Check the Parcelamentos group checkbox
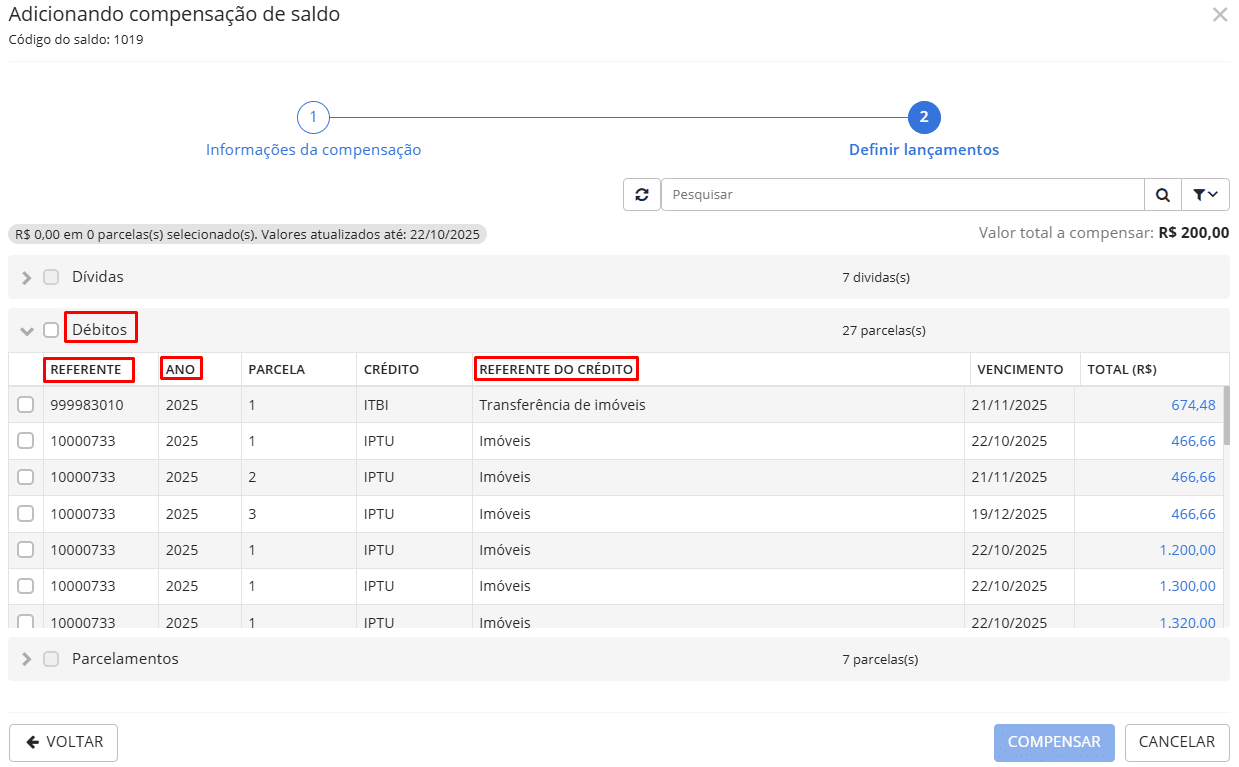The width and height of the screenshot is (1239, 767). click(x=51, y=659)
